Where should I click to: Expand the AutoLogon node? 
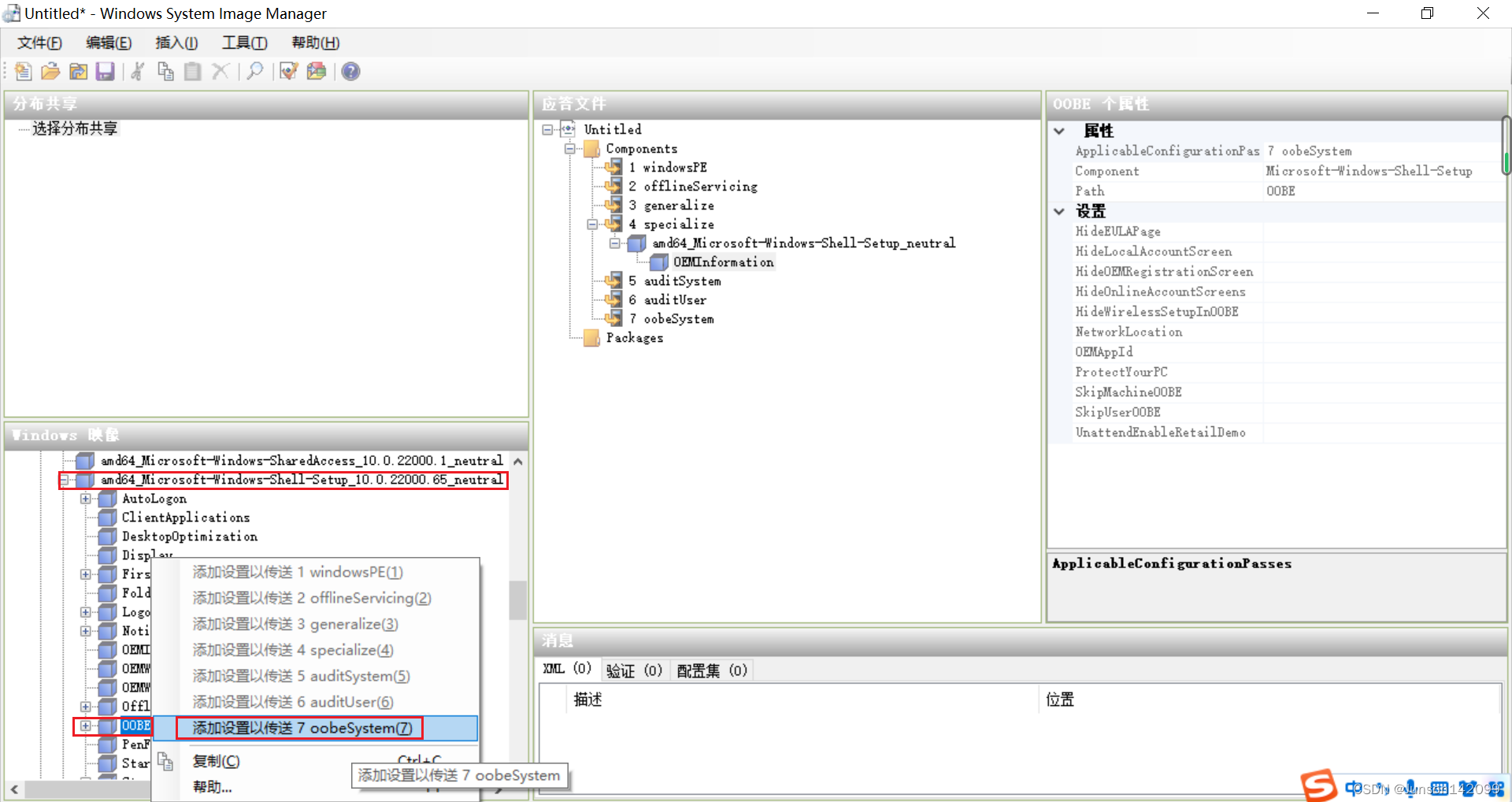86,499
